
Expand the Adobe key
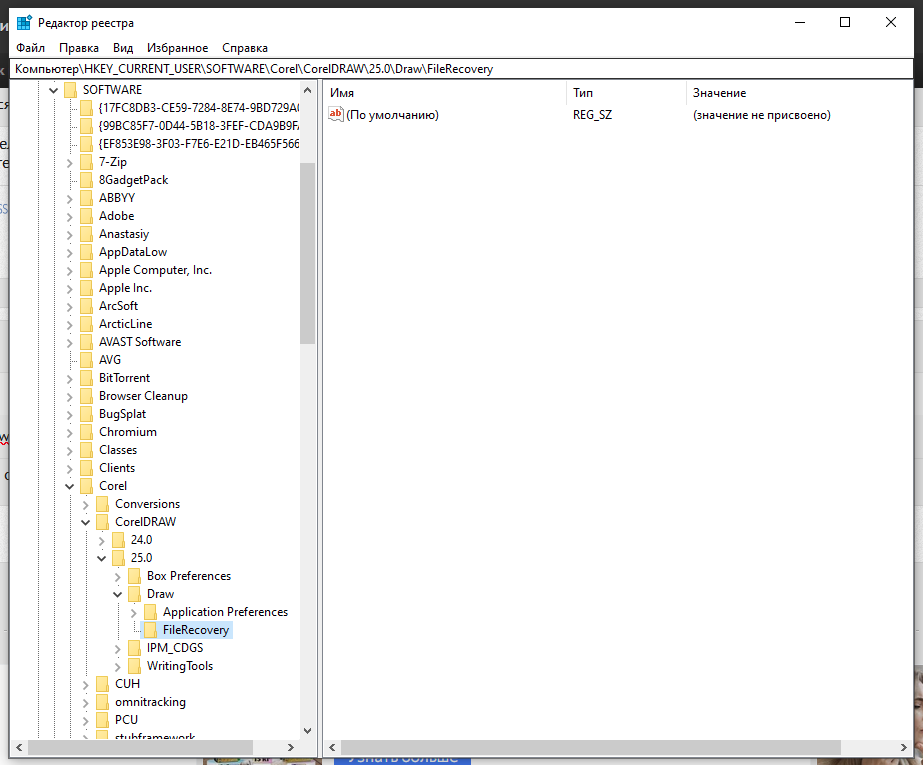69,217
